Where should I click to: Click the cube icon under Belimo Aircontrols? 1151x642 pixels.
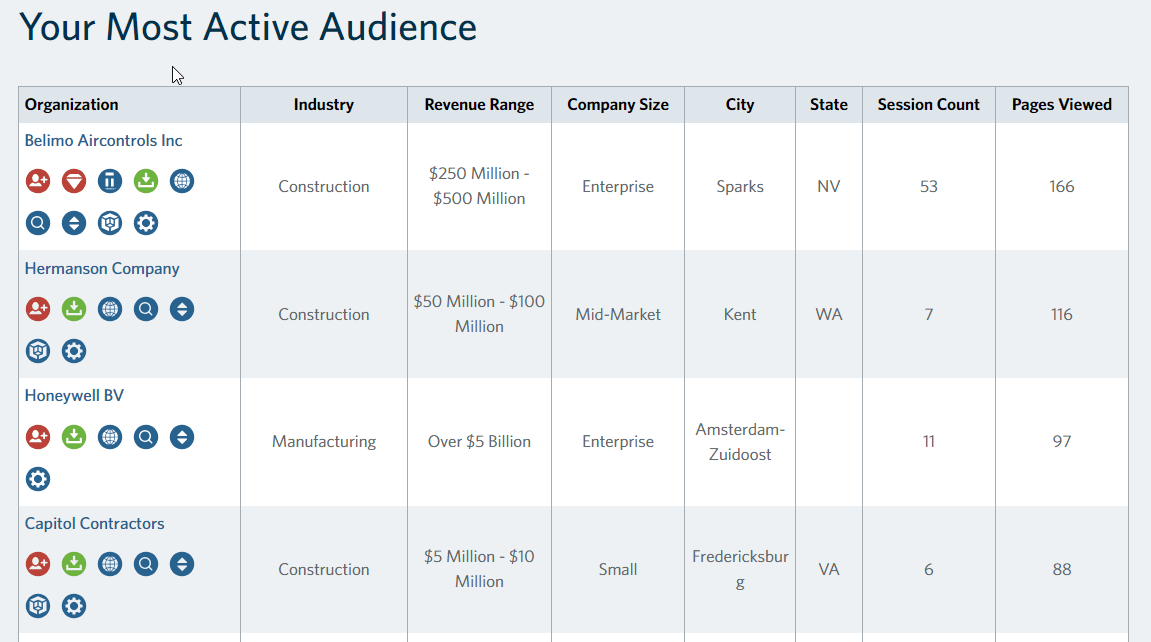click(x=110, y=223)
